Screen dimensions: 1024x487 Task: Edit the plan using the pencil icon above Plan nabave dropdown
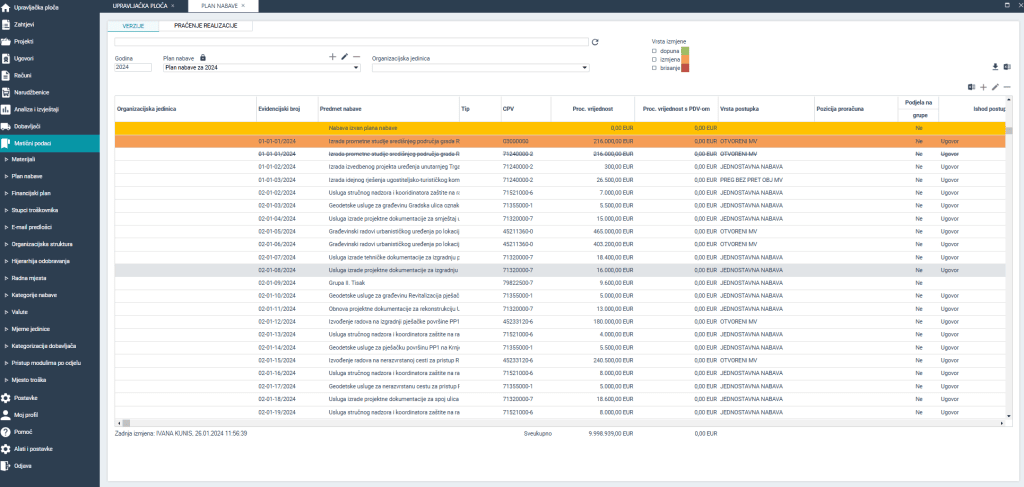coord(344,58)
